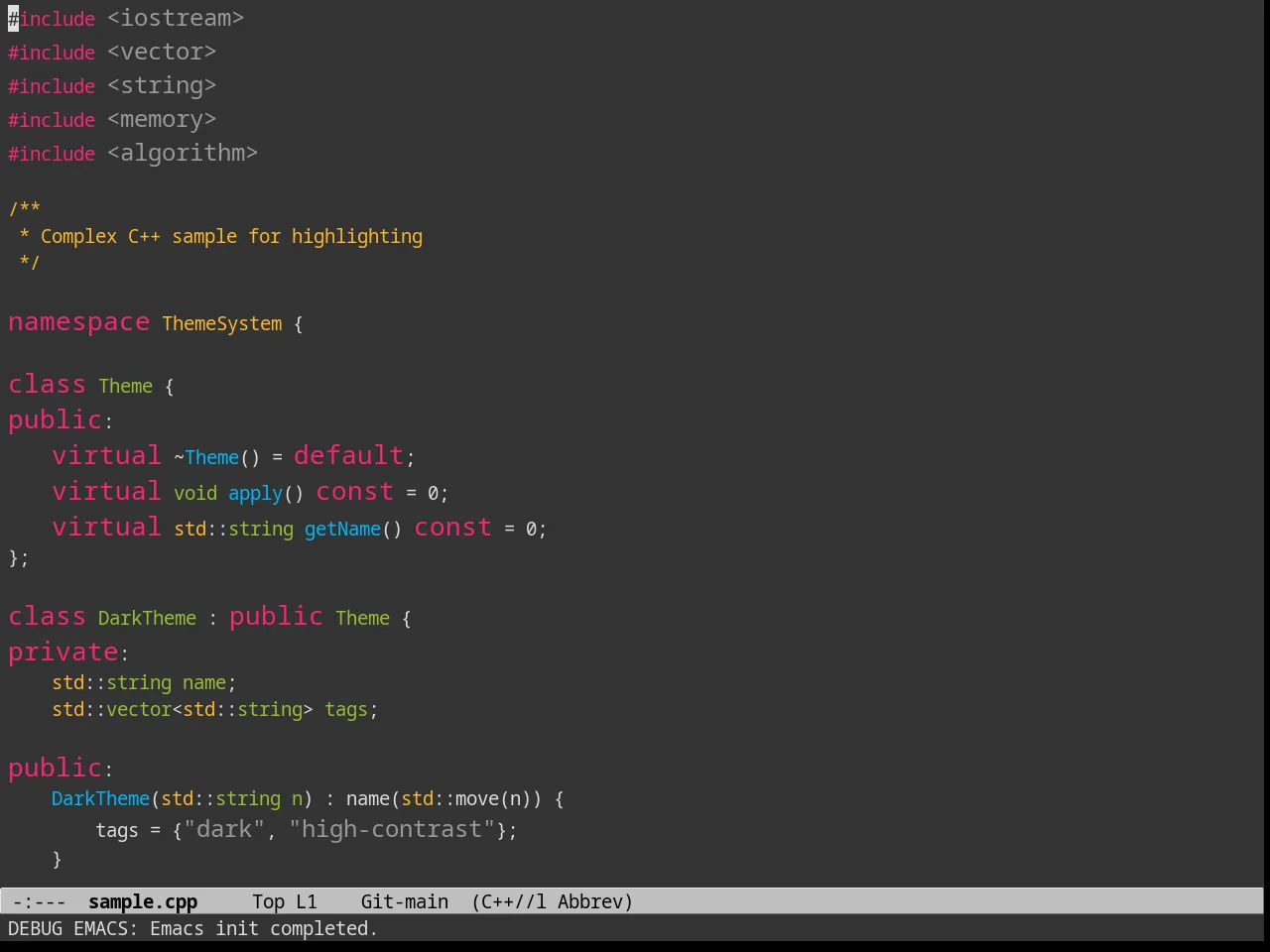Click the echo area message 'Emacs init completed.'
1270x952 pixels.
pyautogui.click(x=264, y=928)
